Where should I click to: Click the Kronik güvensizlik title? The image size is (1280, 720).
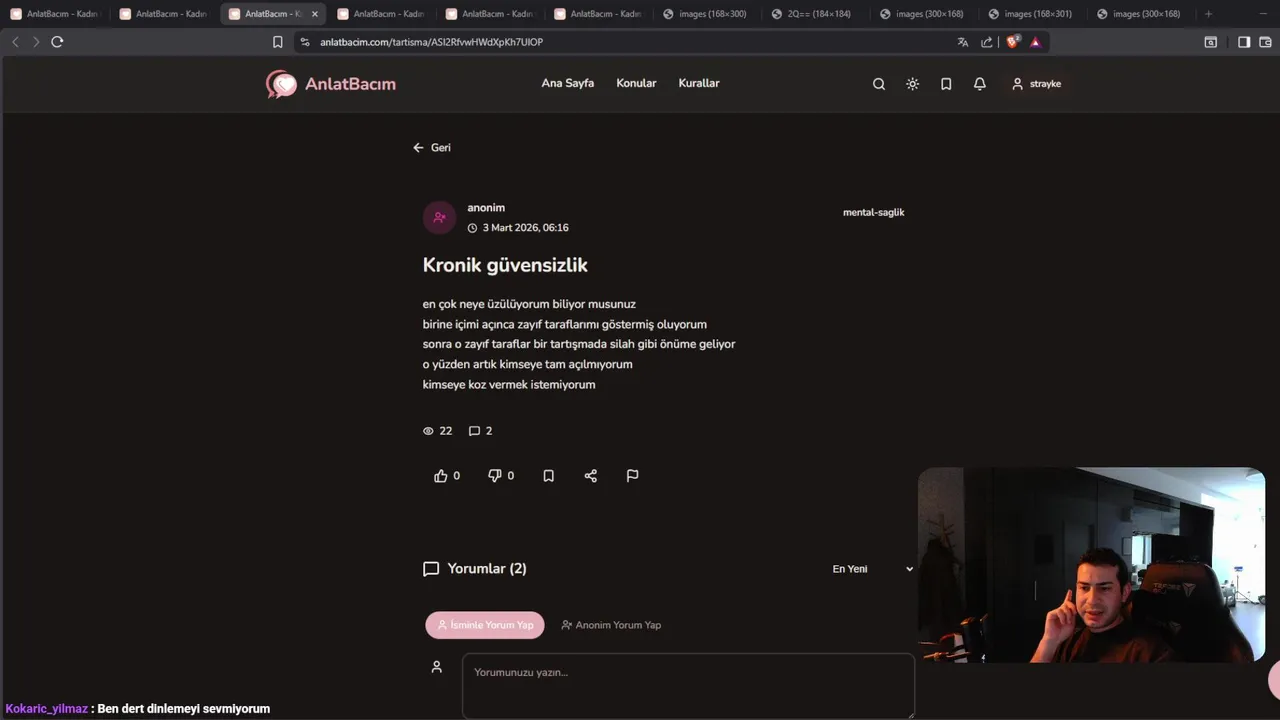505,265
